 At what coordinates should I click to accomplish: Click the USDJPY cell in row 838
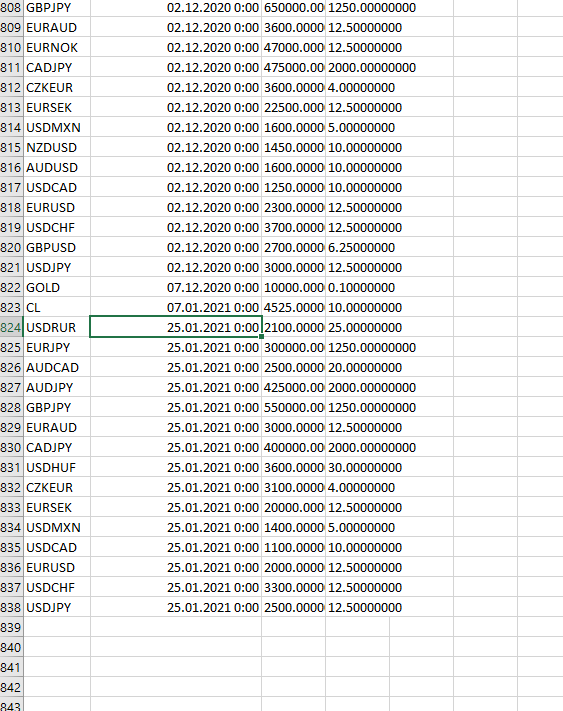coord(57,607)
